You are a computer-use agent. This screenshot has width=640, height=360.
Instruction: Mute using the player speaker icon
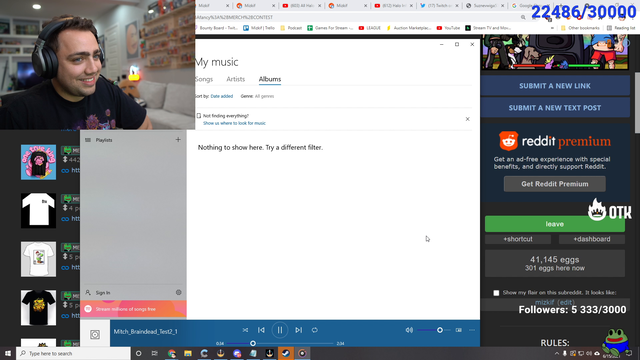409,330
